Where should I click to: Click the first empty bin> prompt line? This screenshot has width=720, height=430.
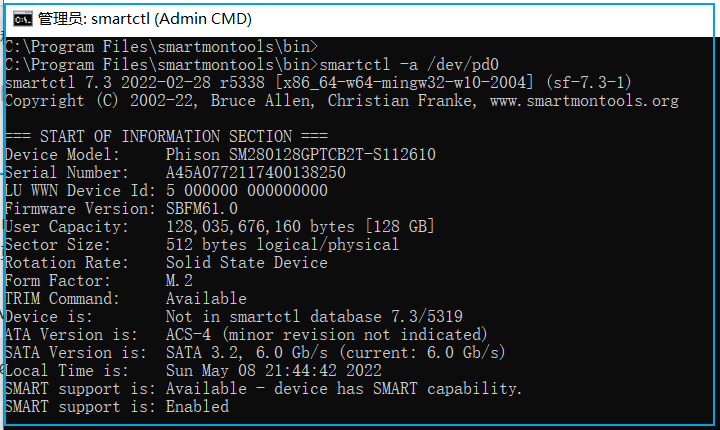(161, 46)
